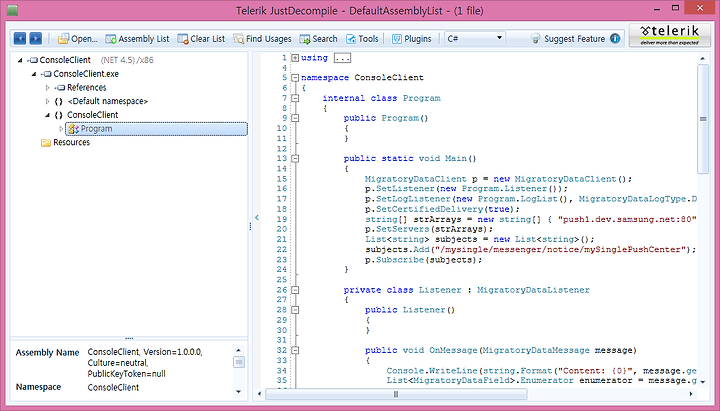Maximize the JustDecompile window

click(x=675, y=7)
